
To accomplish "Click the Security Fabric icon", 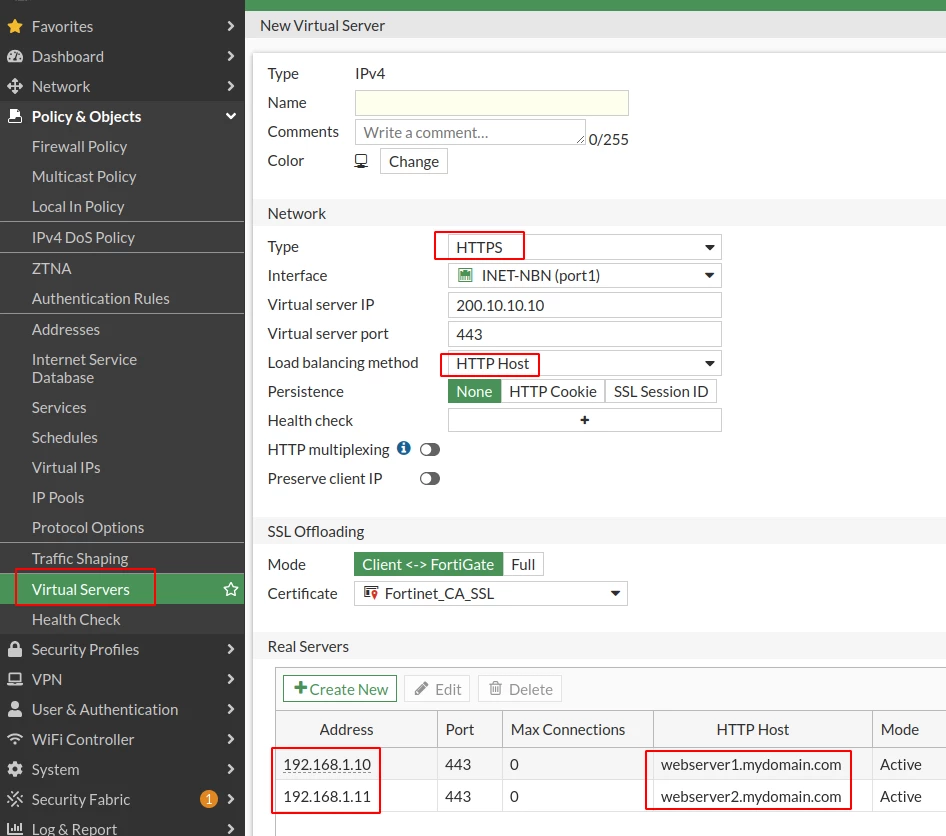I will pos(15,799).
